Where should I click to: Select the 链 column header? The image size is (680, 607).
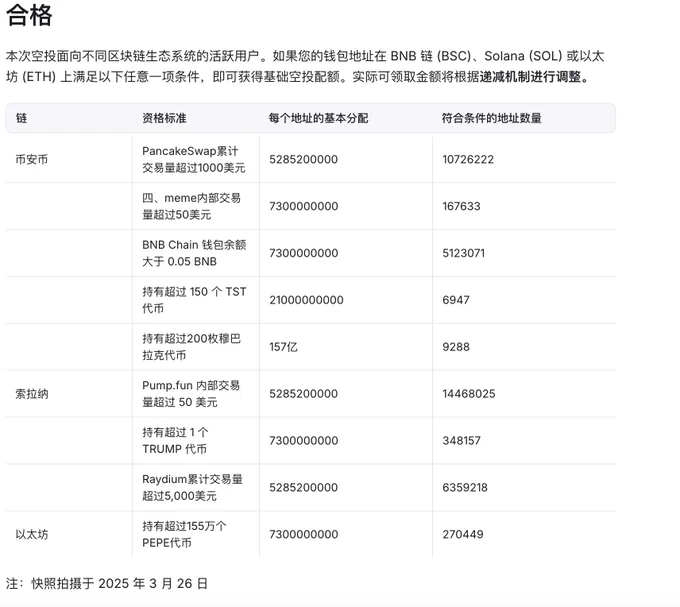pyautogui.click(x=21, y=118)
